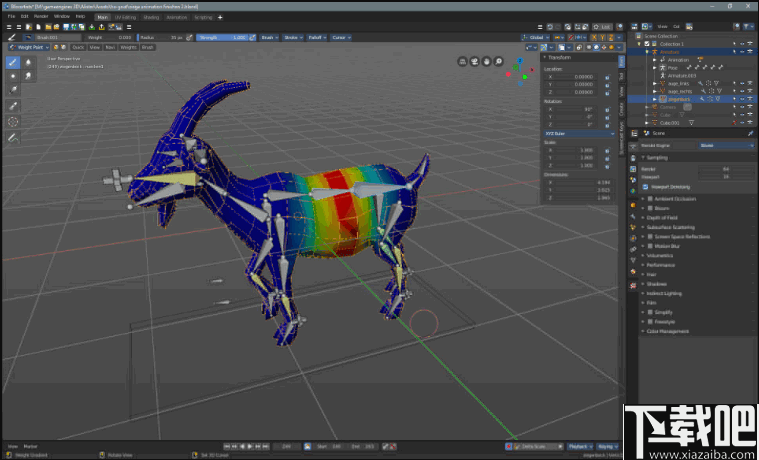Click the Quick button in viewport header
Image resolution: width=759 pixels, height=460 pixels.
[x=78, y=47]
